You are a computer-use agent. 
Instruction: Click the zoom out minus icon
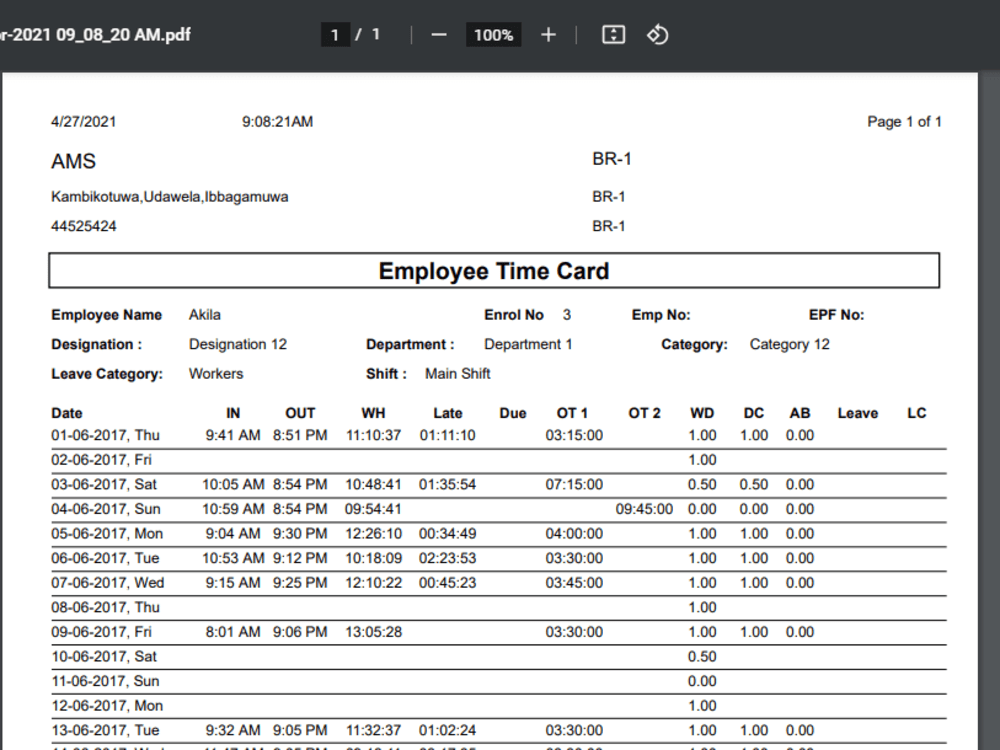[x=438, y=33]
